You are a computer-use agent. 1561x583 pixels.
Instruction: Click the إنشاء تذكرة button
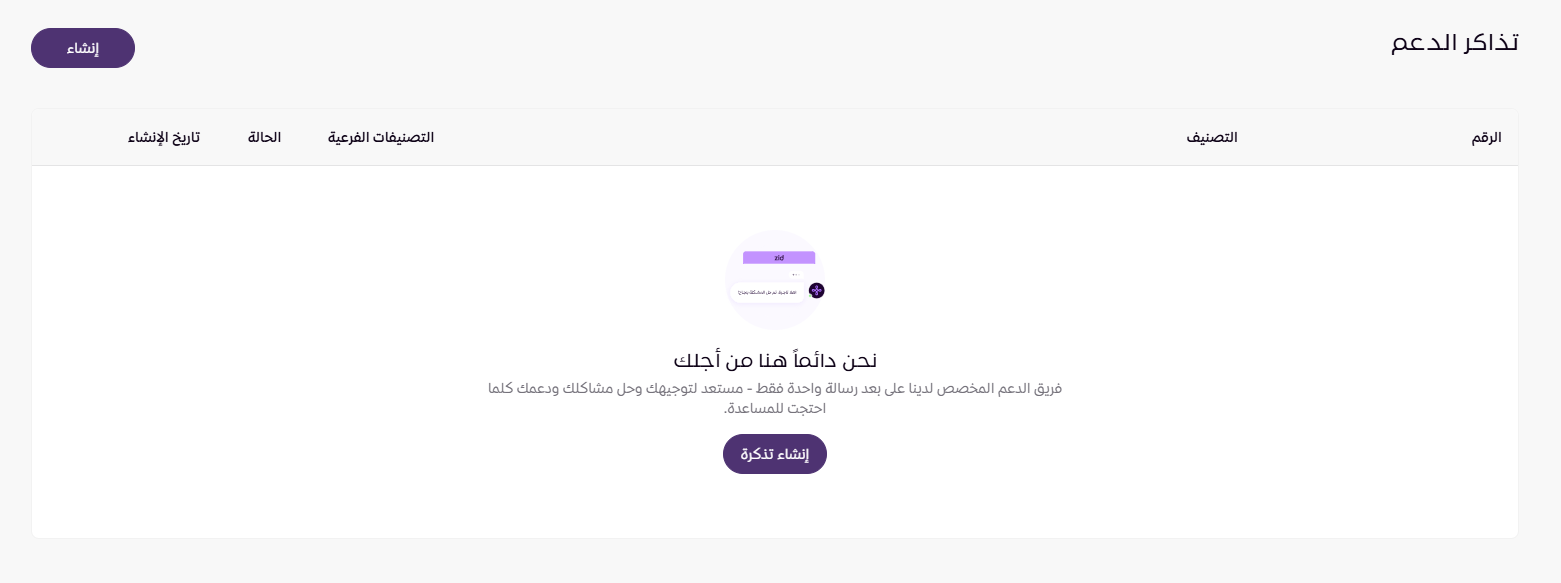point(775,454)
